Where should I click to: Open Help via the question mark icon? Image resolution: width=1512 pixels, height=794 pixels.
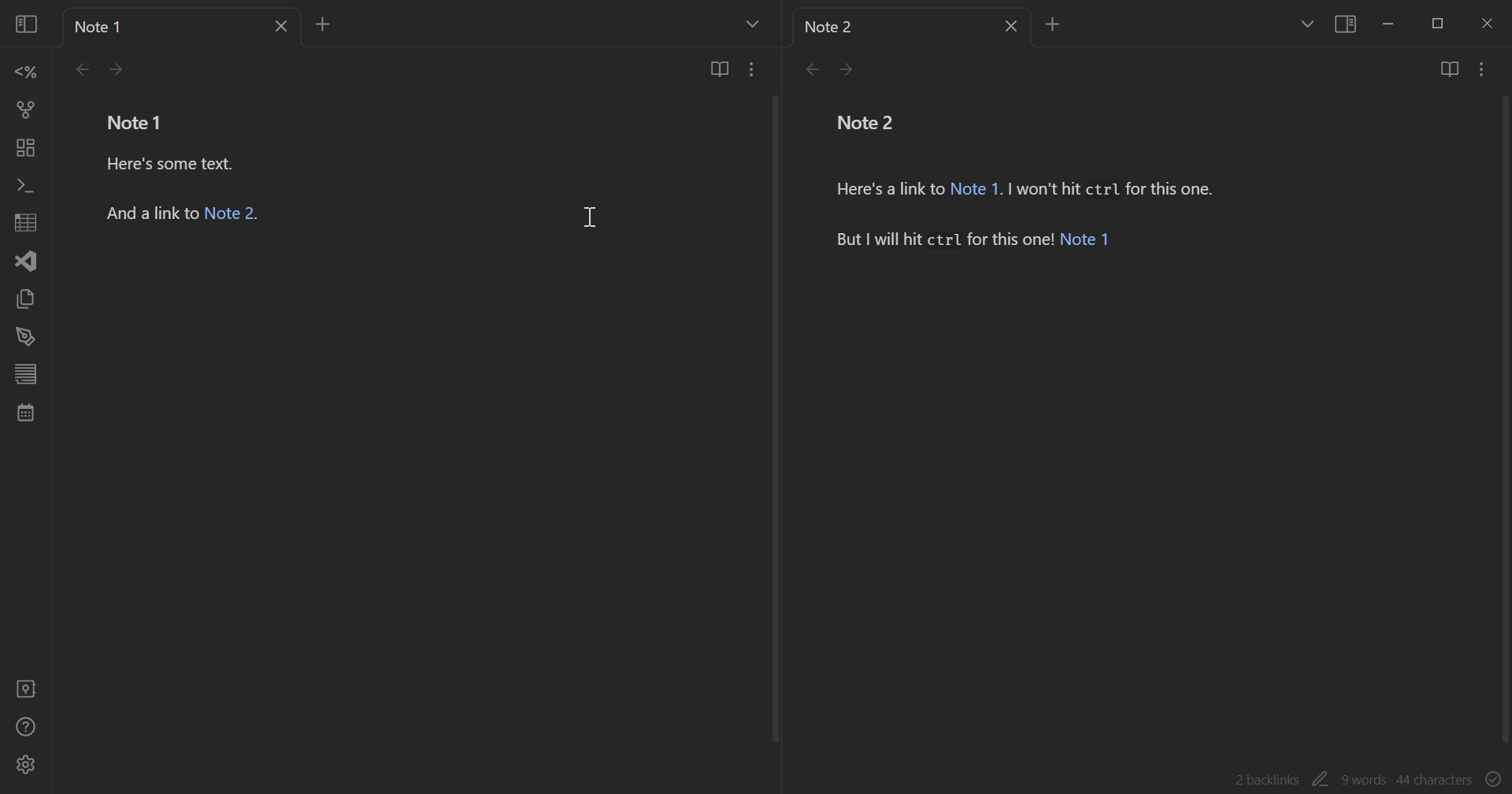tap(26, 726)
